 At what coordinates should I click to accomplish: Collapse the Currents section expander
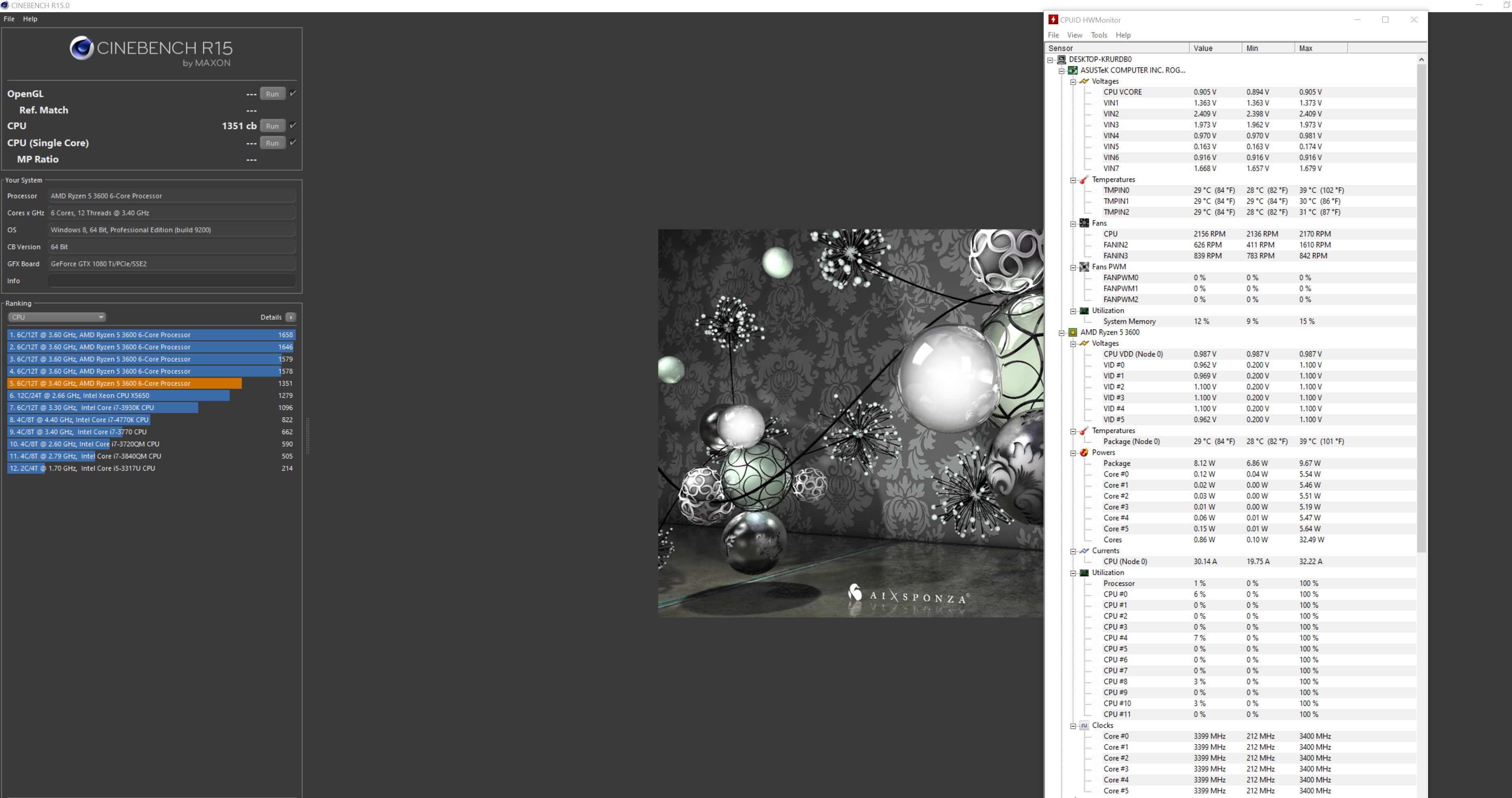(x=1073, y=551)
